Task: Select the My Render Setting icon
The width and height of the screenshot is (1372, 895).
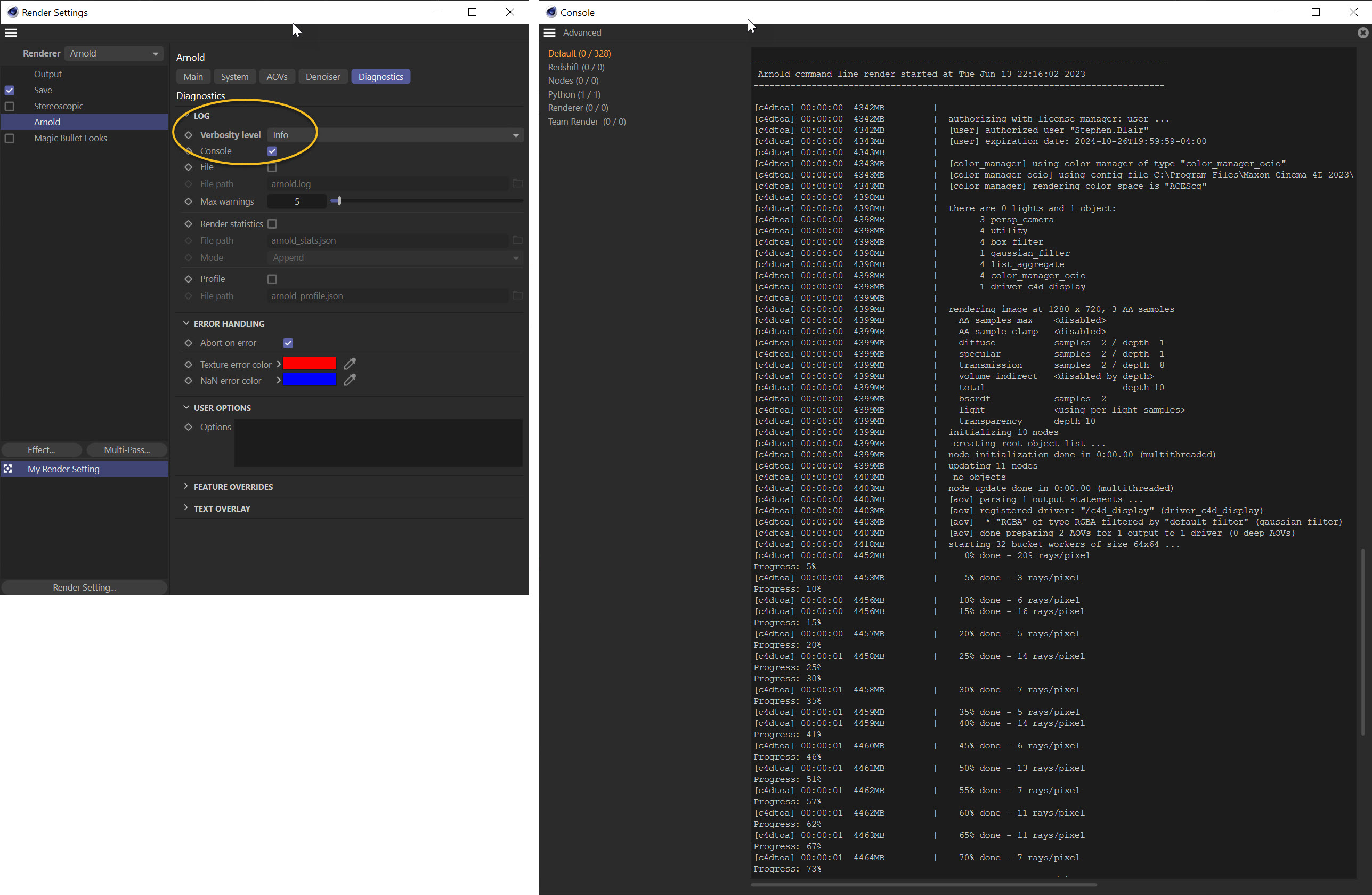Action: pos(8,469)
